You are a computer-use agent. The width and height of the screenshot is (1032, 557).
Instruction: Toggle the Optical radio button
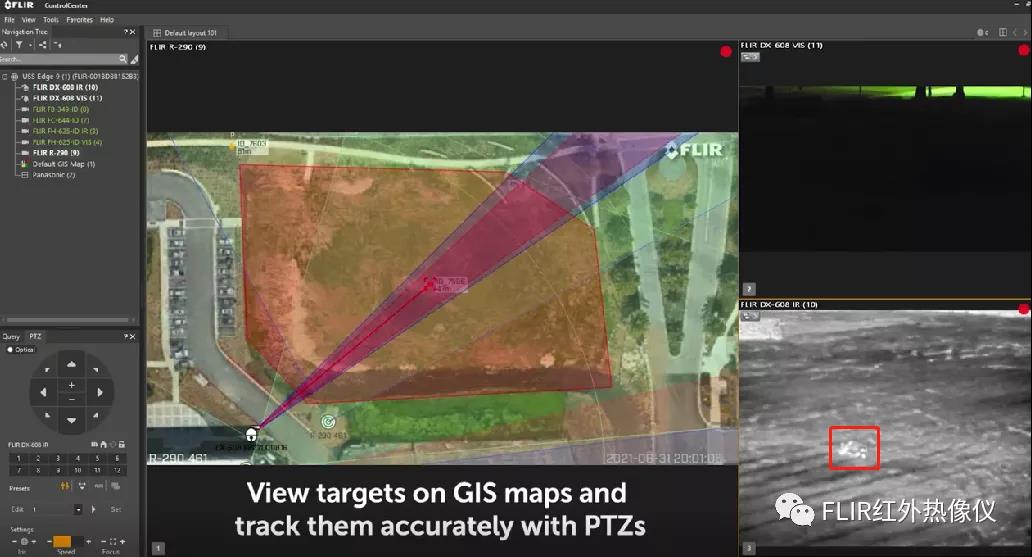coord(10,349)
